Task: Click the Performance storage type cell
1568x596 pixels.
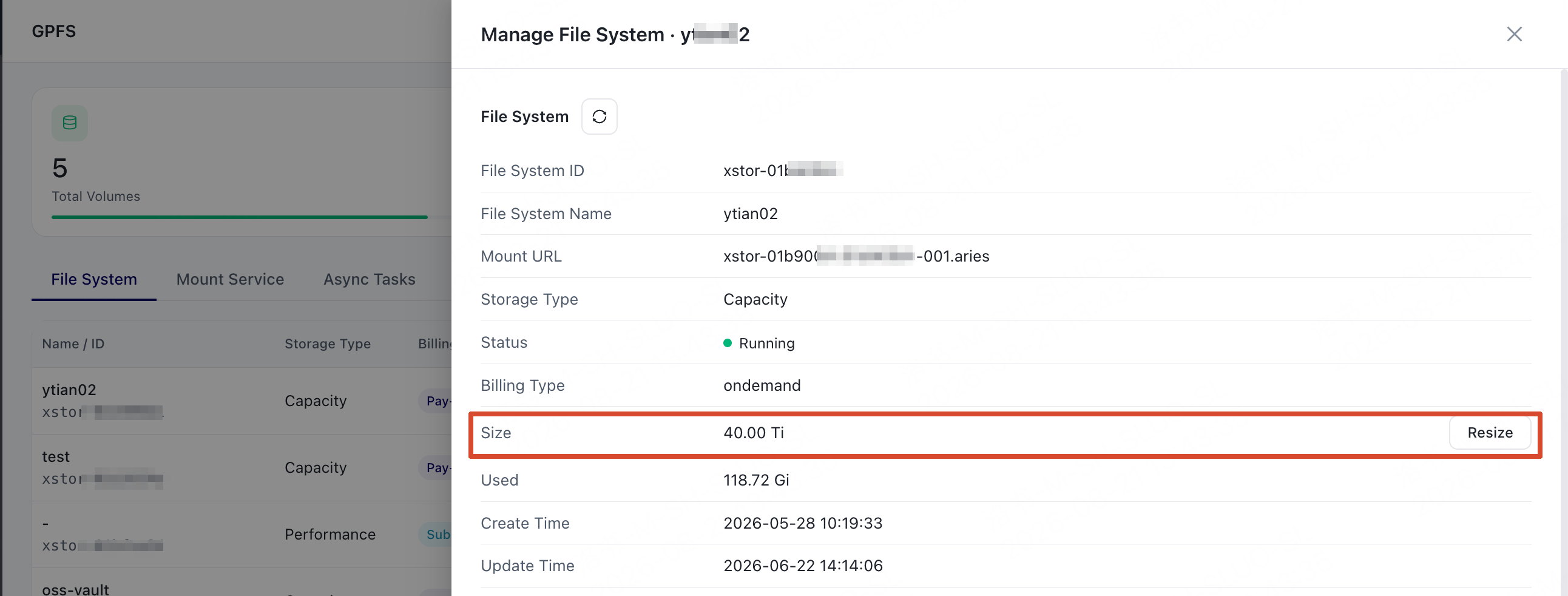Action: pyautogui.click(x=330, y=535)
